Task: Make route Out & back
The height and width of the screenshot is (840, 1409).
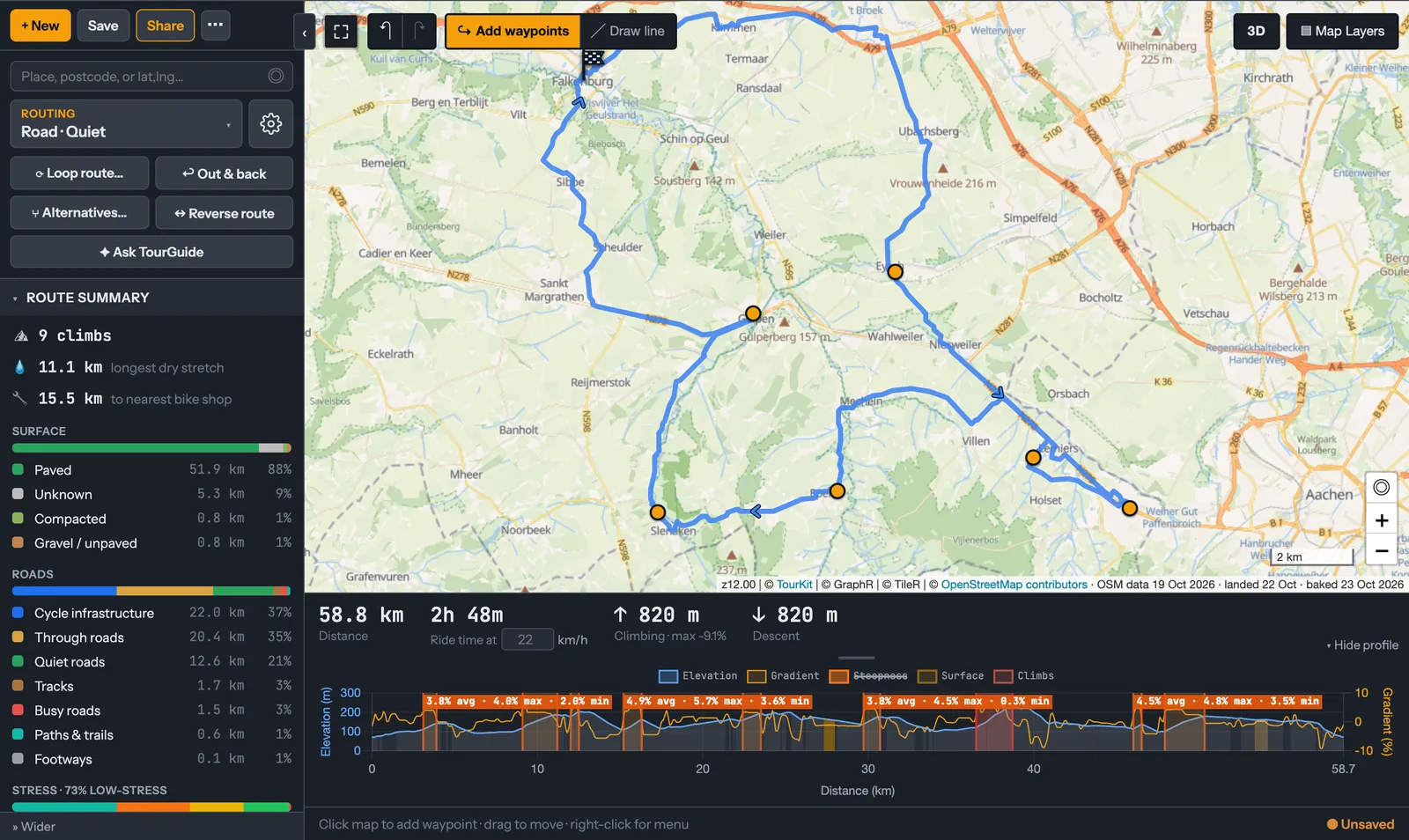Action: 225,173
